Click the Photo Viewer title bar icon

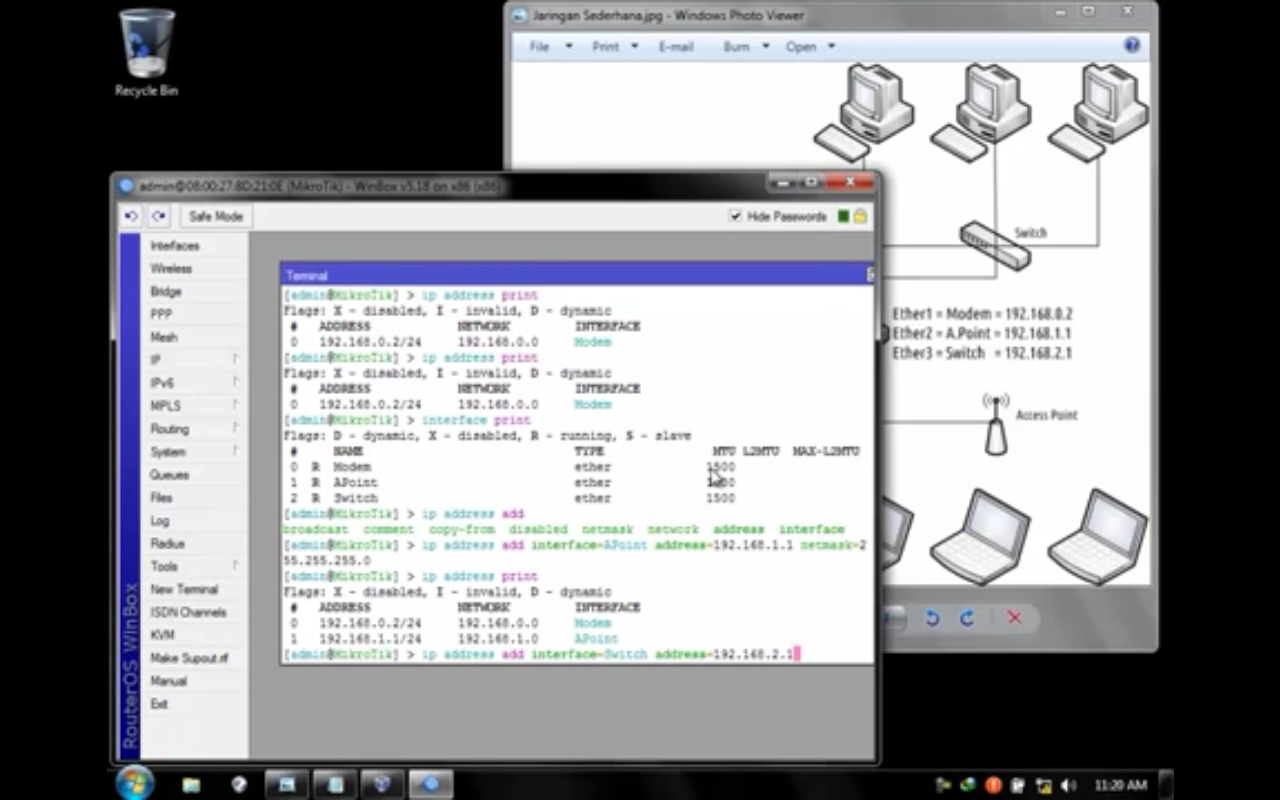[519, 15]
